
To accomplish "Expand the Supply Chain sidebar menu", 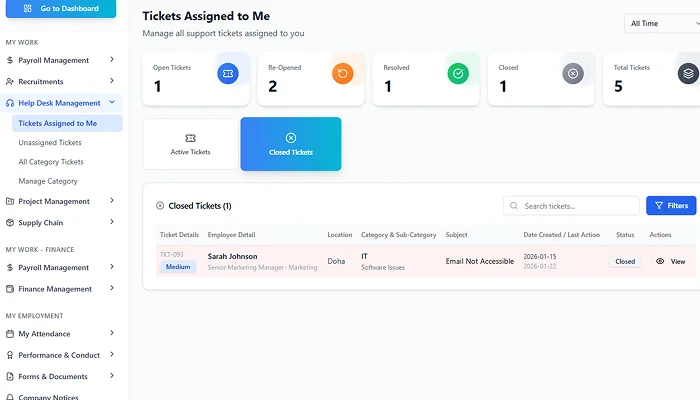I will click(x=112, y=223).
